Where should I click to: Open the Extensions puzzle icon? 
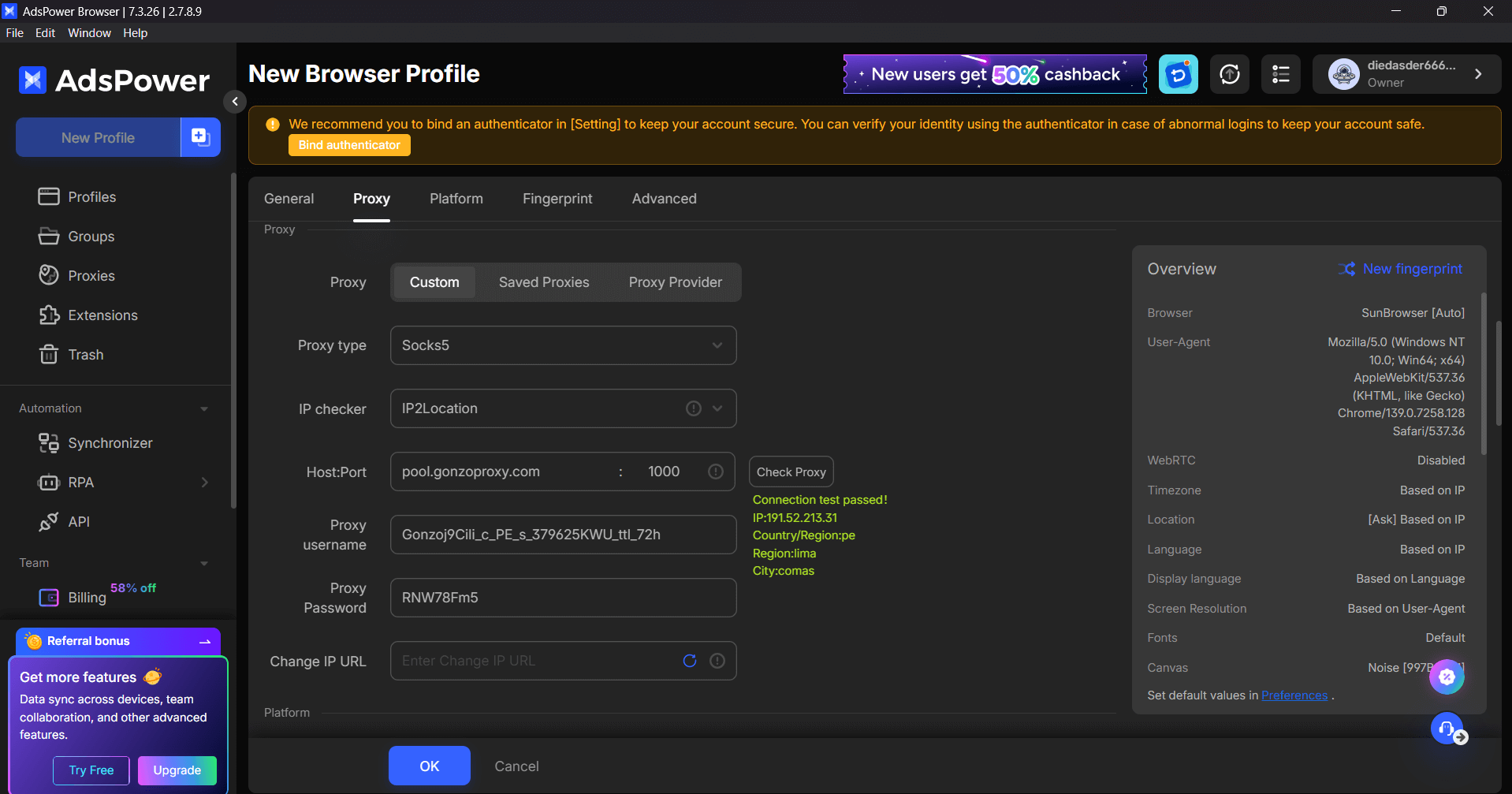click(49, 315)
